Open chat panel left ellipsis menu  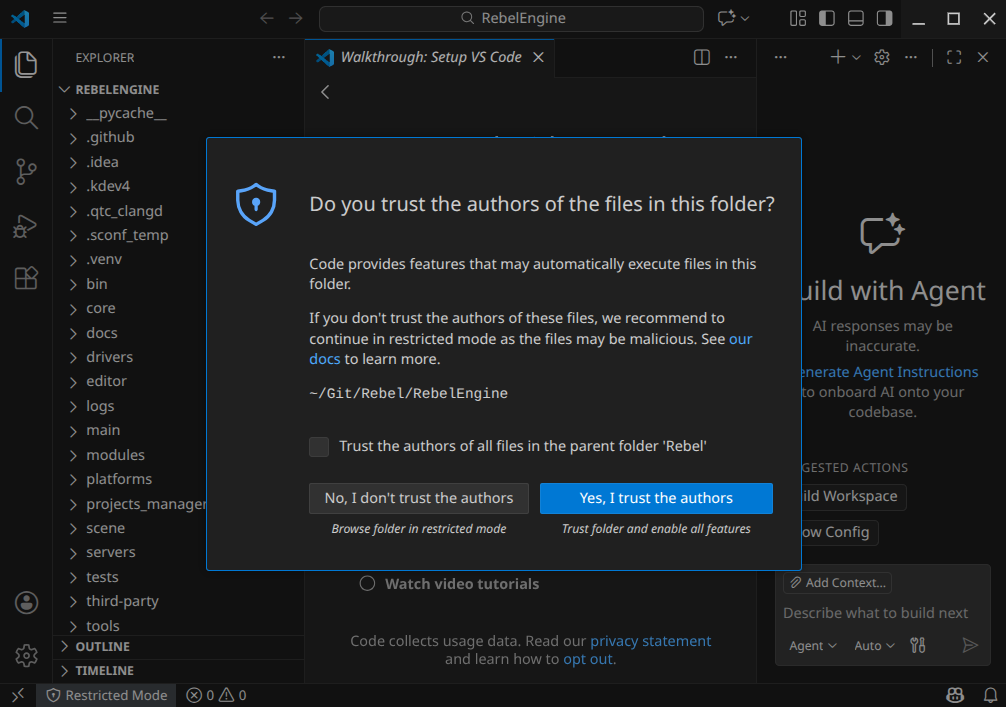coord(780,57)
